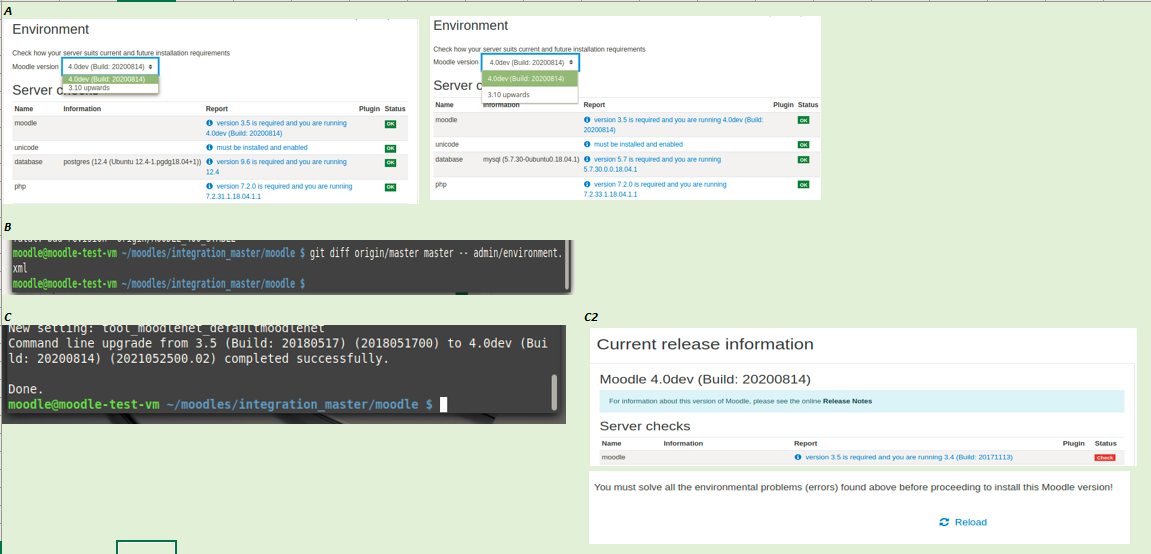Open 'must be installed and enabled' link, left screenshot

pyautogui.click(x=260, y=147)
